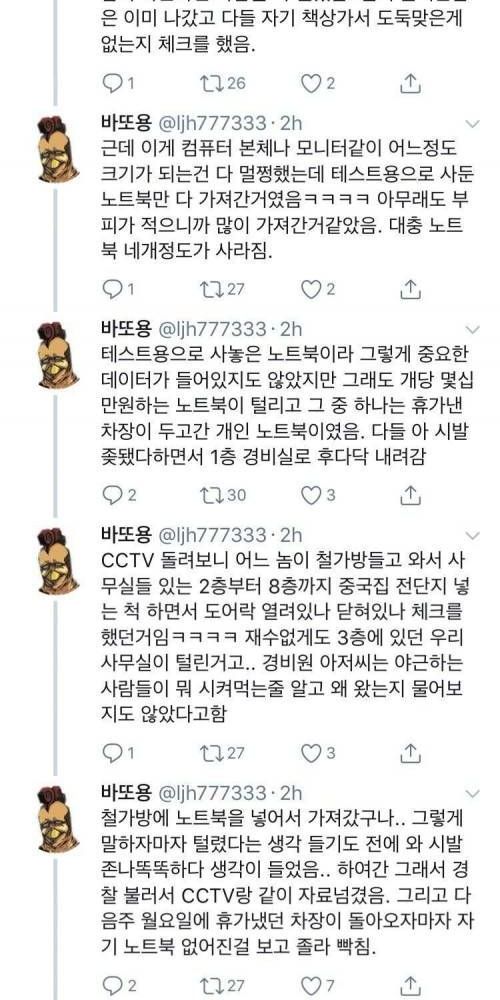Reply to the last tweet with 7 likes
Screen dimensions: 500x1000
click(x=118, y=985)
